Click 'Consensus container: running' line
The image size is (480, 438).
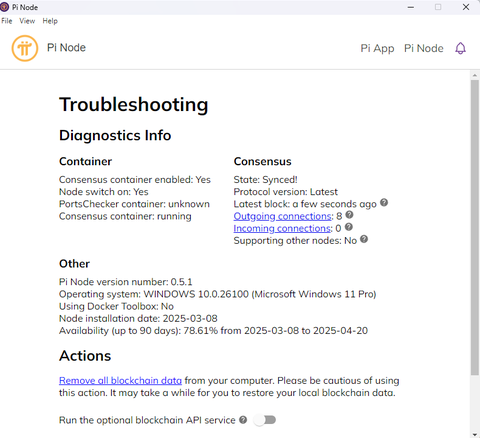[x=125, y=216]
